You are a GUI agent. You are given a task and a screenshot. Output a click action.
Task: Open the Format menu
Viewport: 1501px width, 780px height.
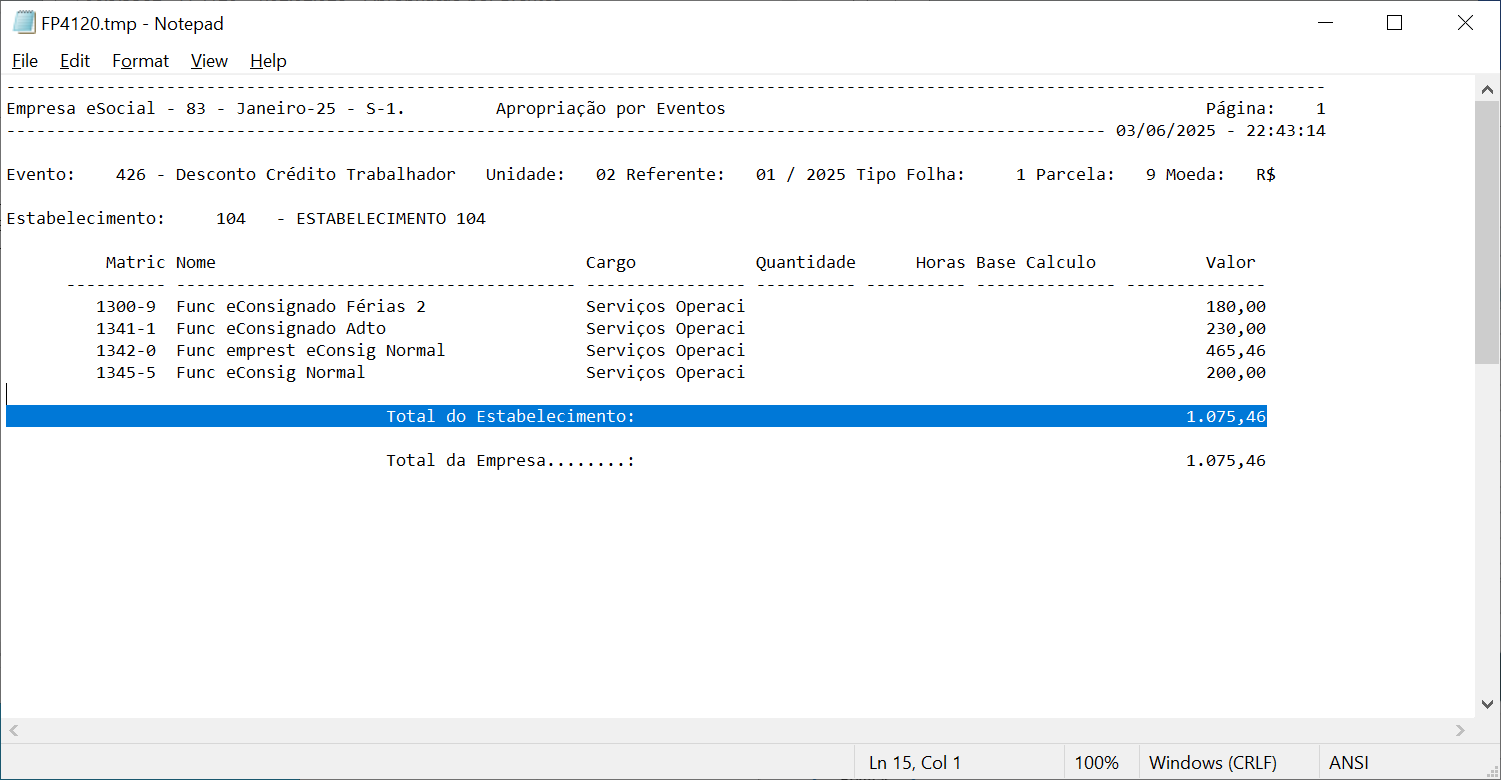coord(140,61)
